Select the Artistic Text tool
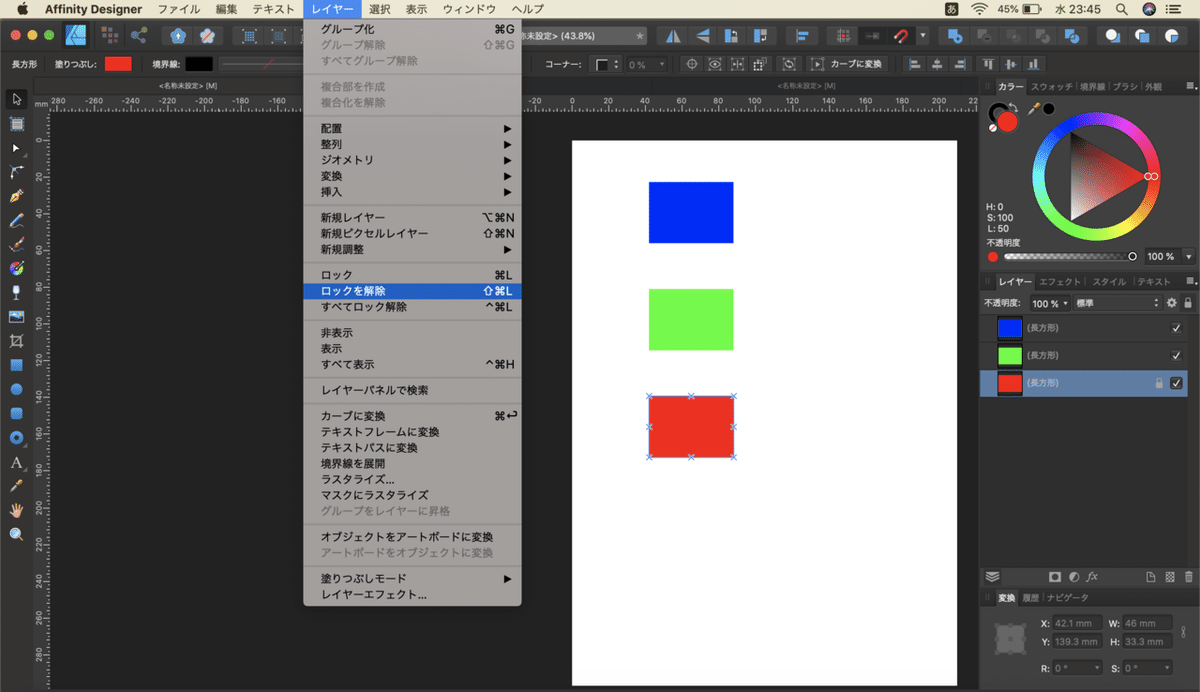The height and width of the screenshot is (692, 1200). point(16,462)
